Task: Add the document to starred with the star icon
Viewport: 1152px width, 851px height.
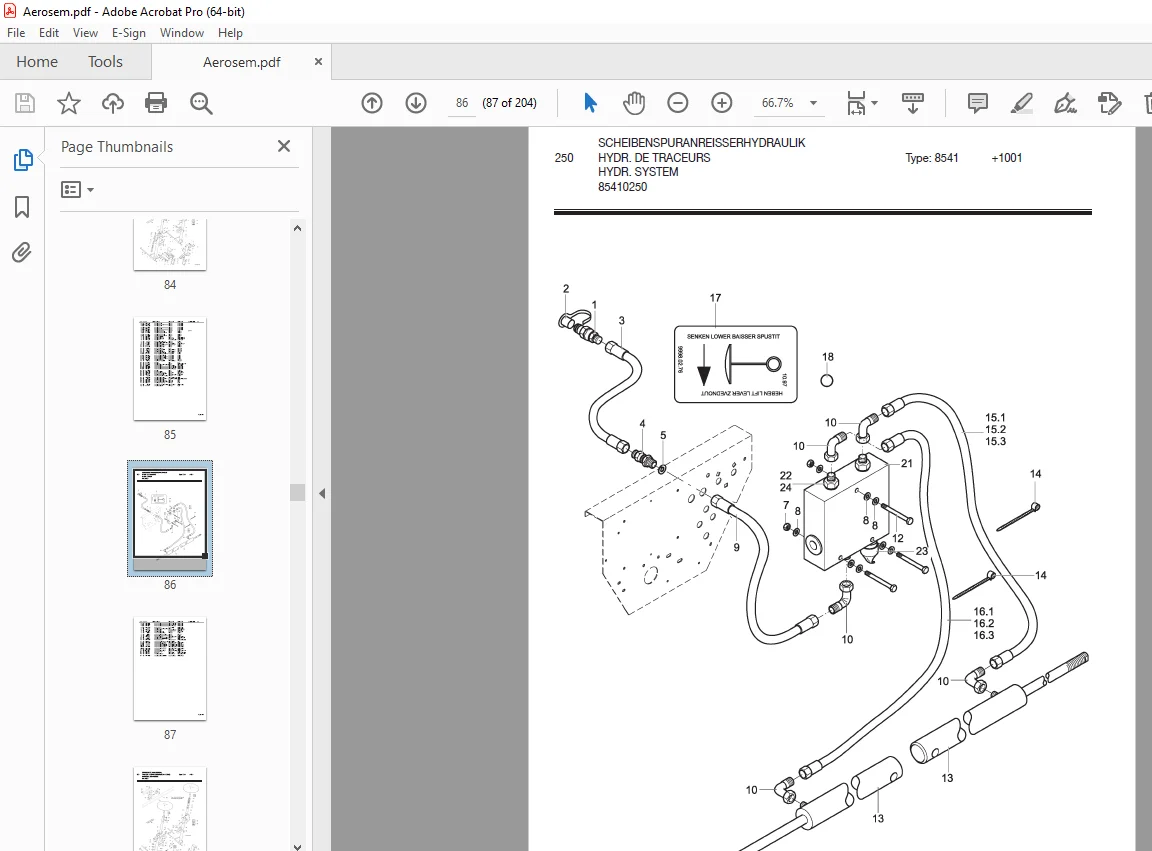Action: [x=68, y=103]
